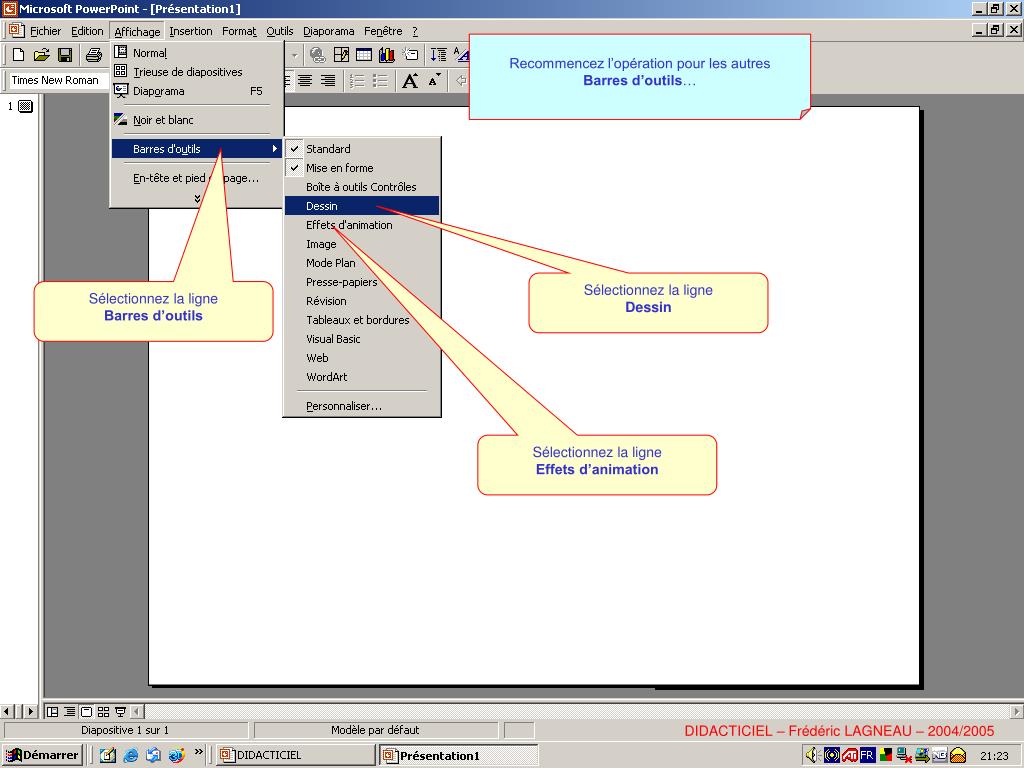Click the Numbered list icon
The image size is (1024, 768).
357,80
